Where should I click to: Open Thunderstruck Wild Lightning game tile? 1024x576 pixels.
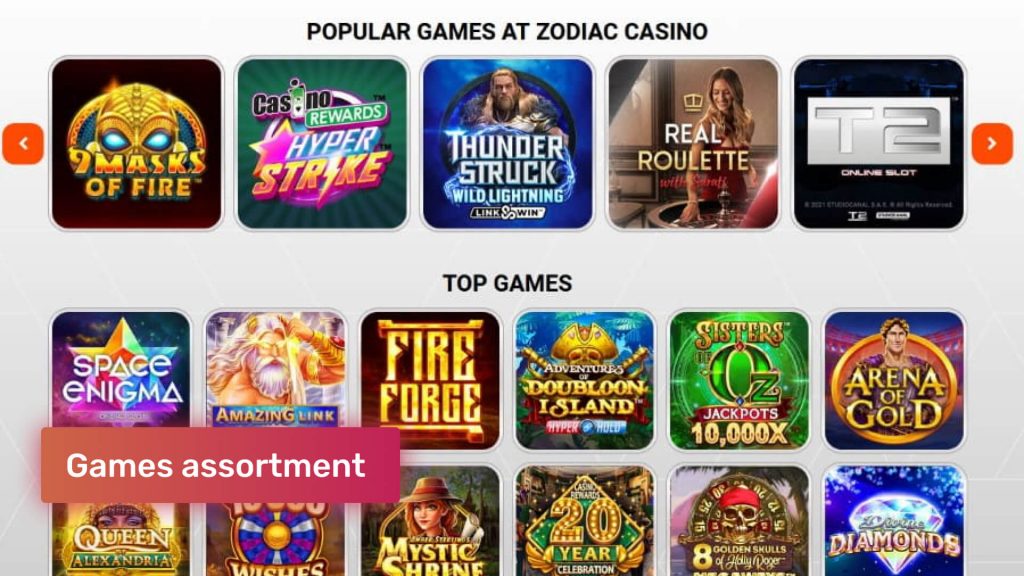pos(507,144)
